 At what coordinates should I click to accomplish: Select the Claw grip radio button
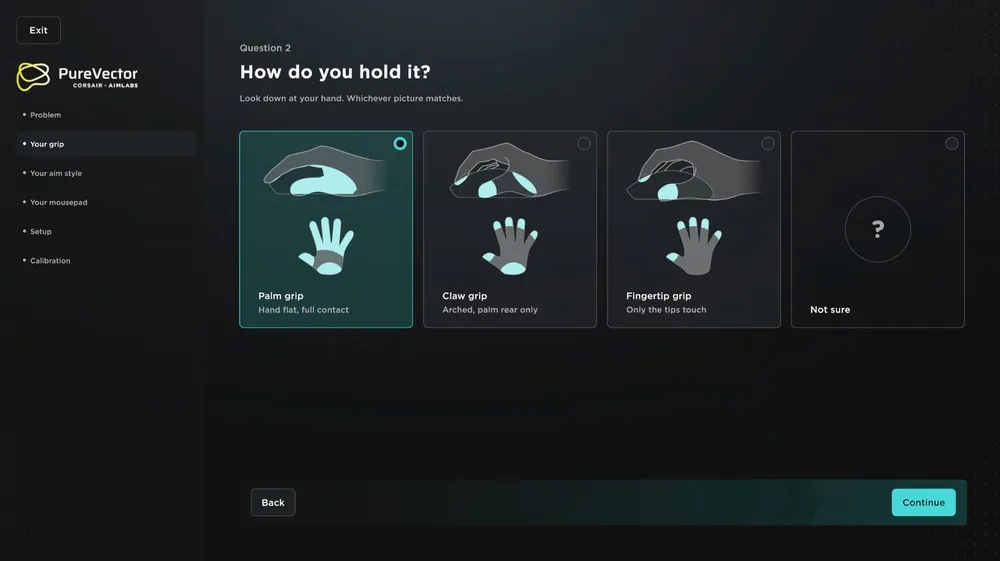pyautogui.click(x=584, y=143)
